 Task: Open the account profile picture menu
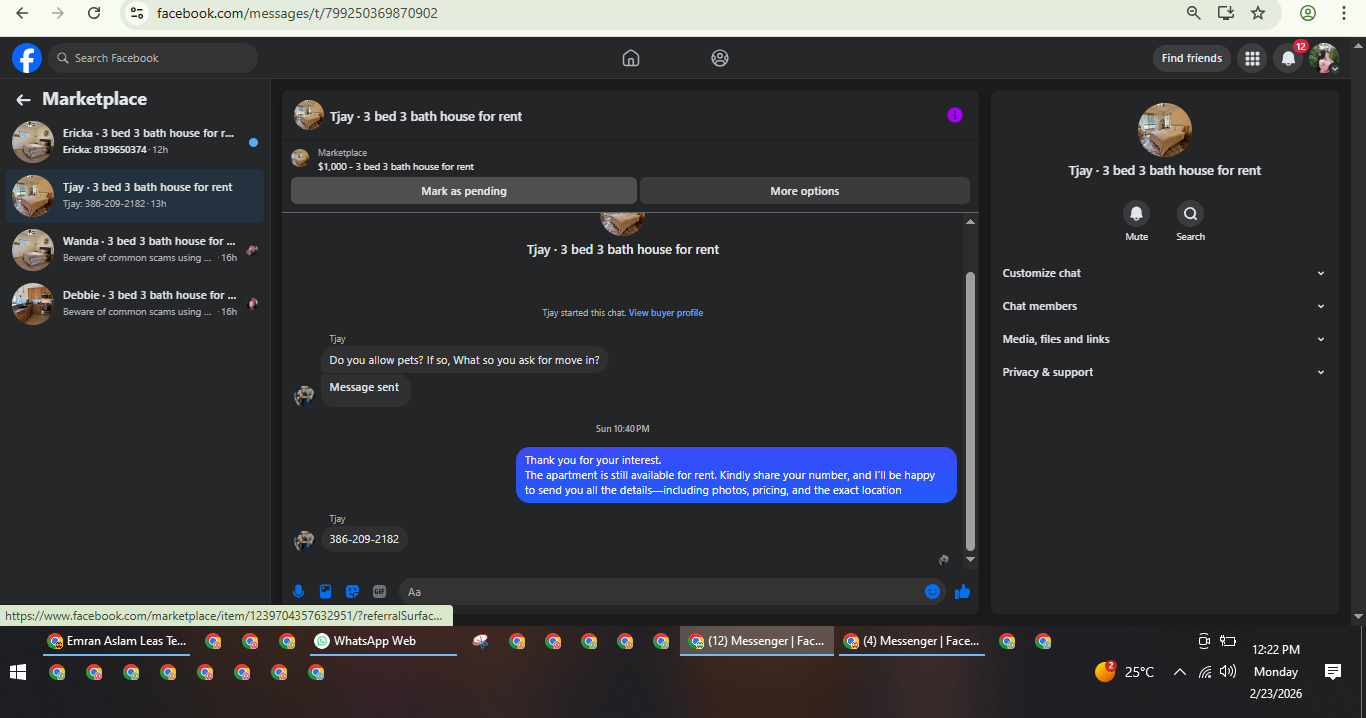coord(1324,58)
